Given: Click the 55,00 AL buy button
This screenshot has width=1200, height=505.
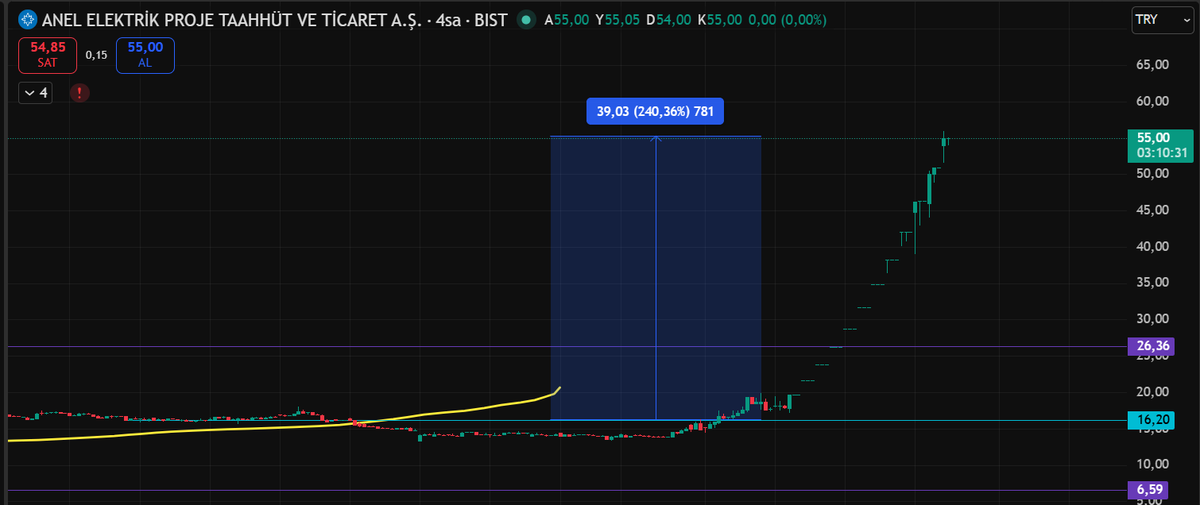Looking at the screenshot, I should coord(145,55).
